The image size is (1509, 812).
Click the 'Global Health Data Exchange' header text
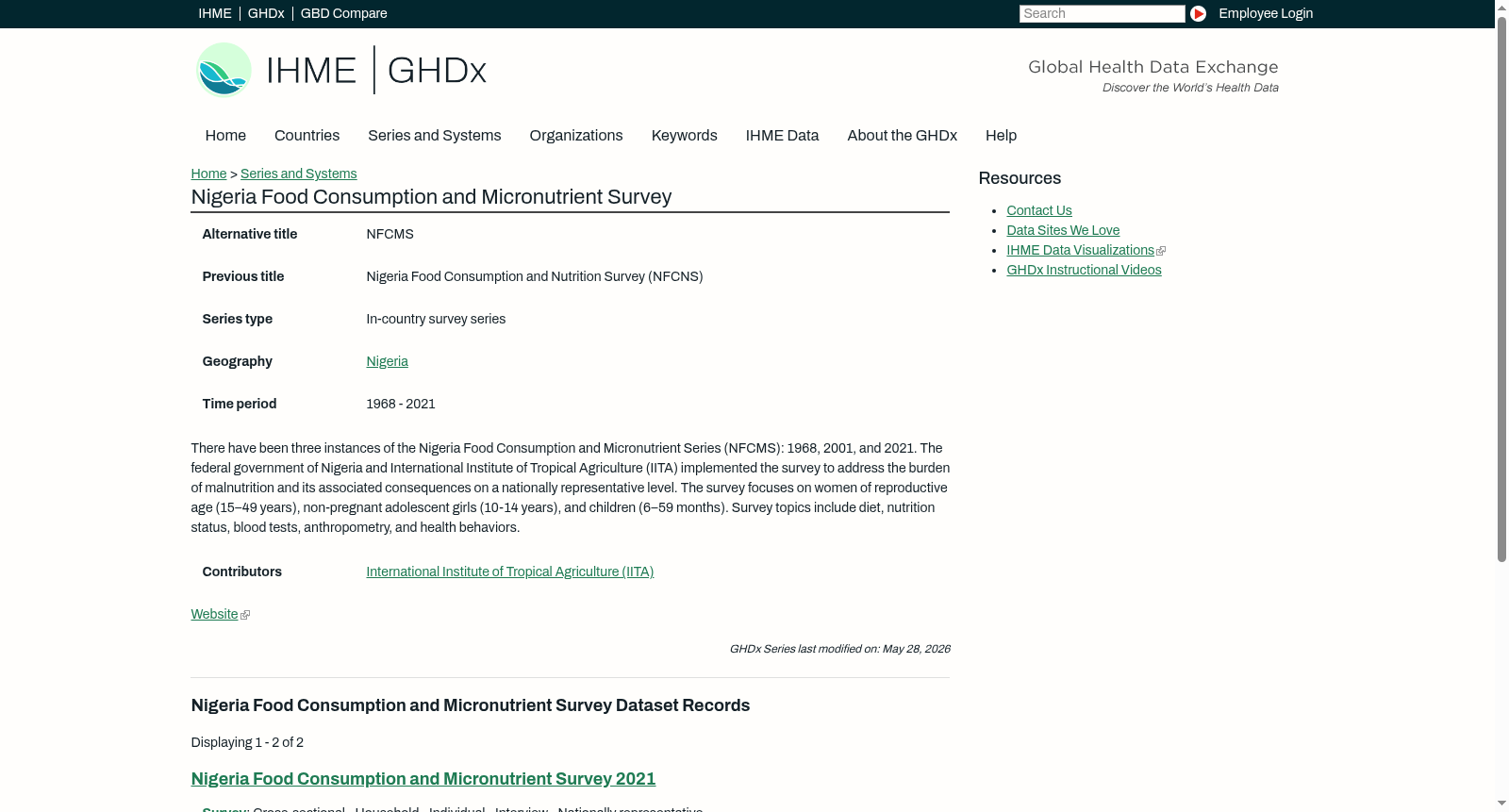point(1152,67)
